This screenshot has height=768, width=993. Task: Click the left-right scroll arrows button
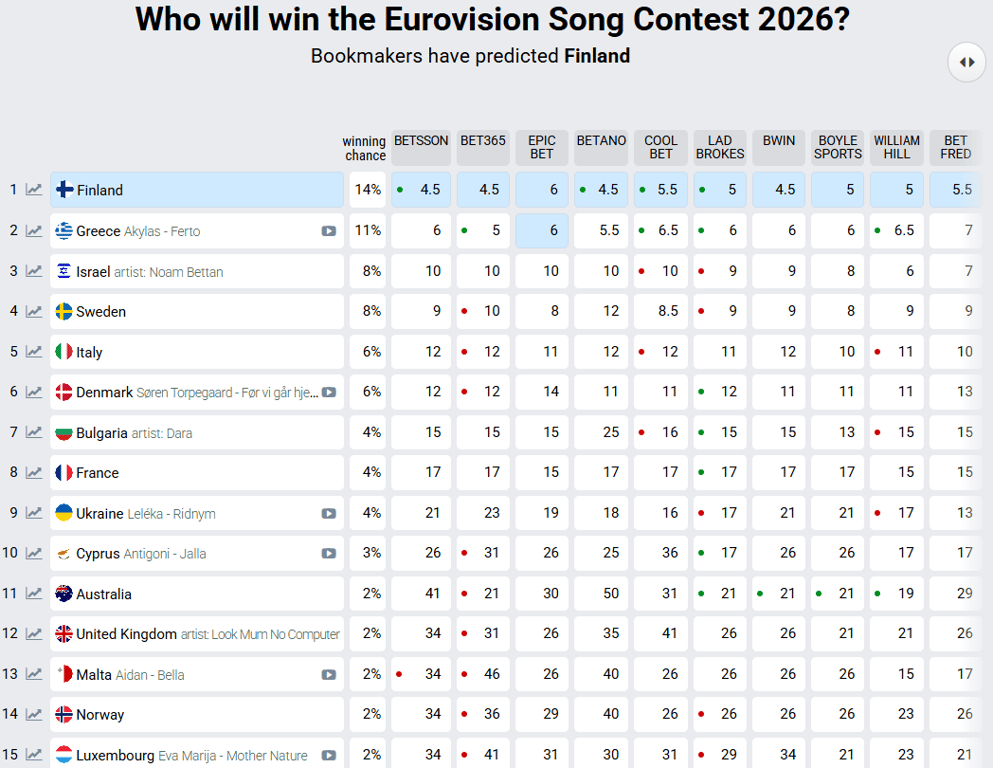(966, 62)
